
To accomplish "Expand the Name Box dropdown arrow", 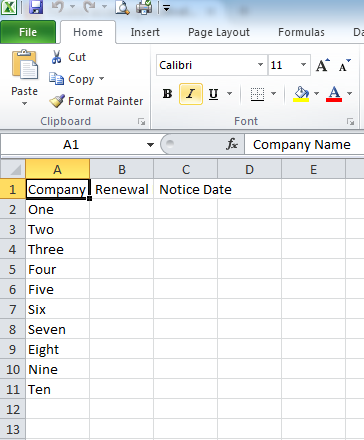I will pyautogui.click(x=150, y=145).
